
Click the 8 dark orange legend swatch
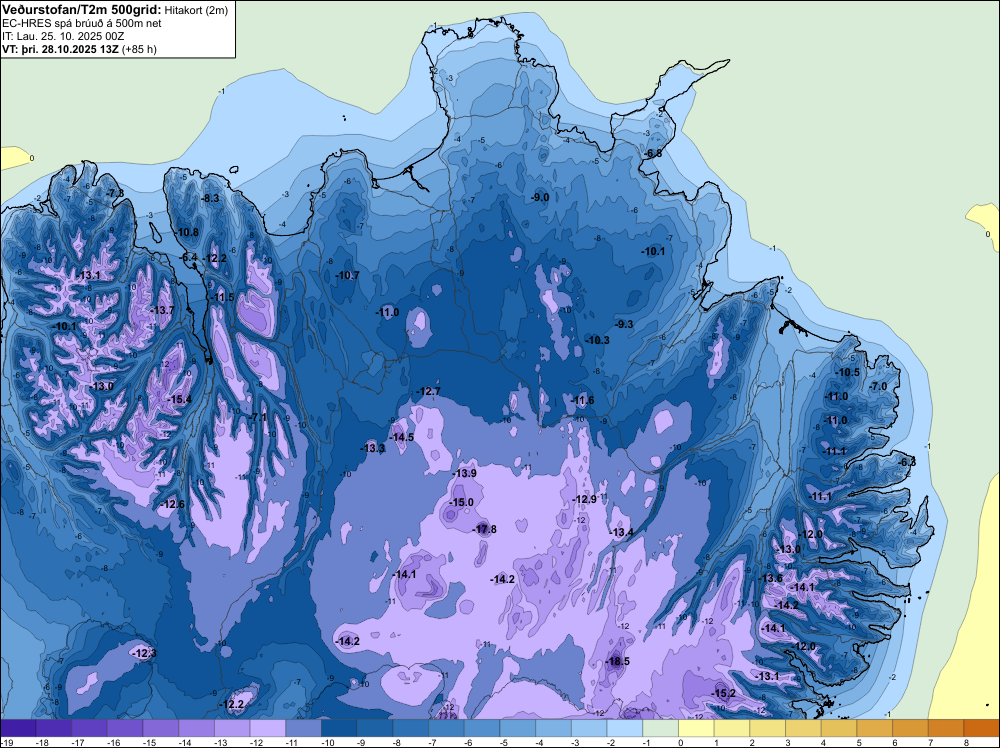click(982, 728)
